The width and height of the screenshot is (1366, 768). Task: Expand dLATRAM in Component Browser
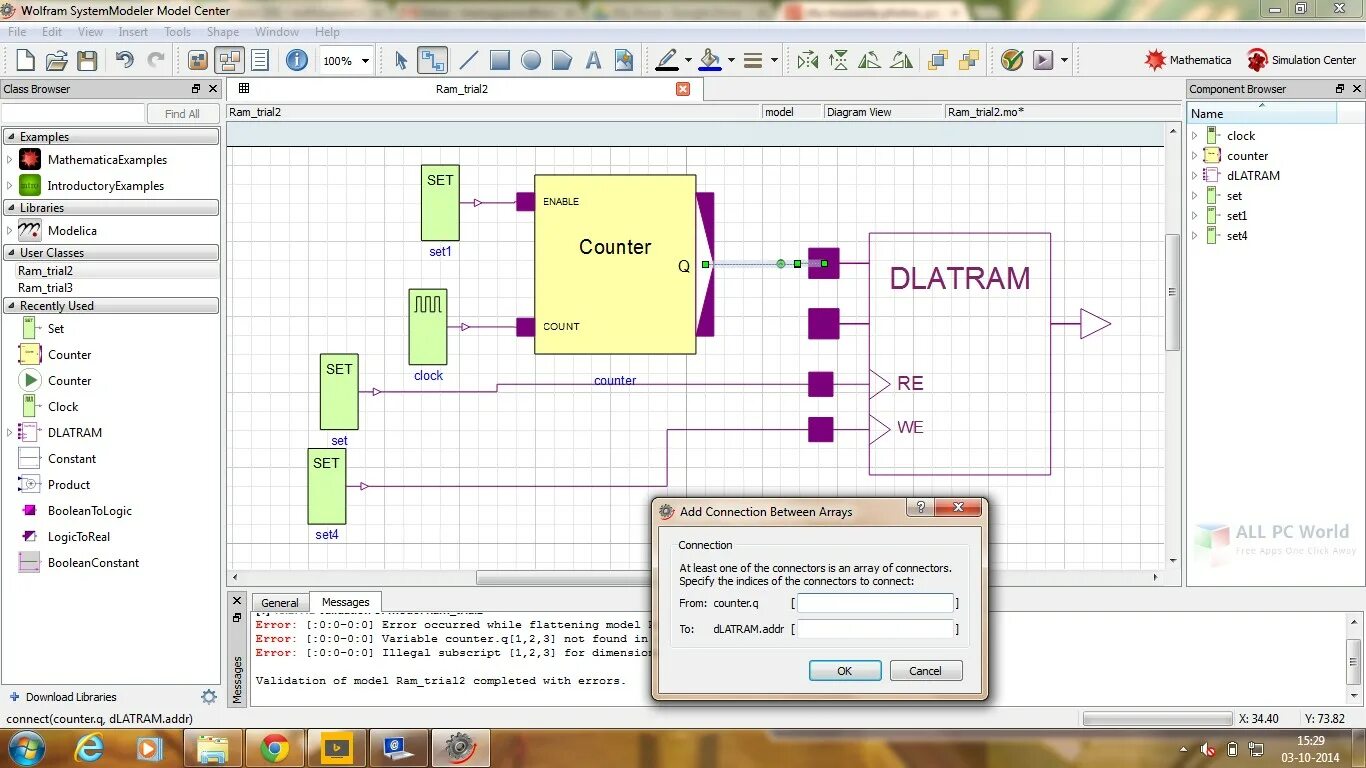(1194, 175)
